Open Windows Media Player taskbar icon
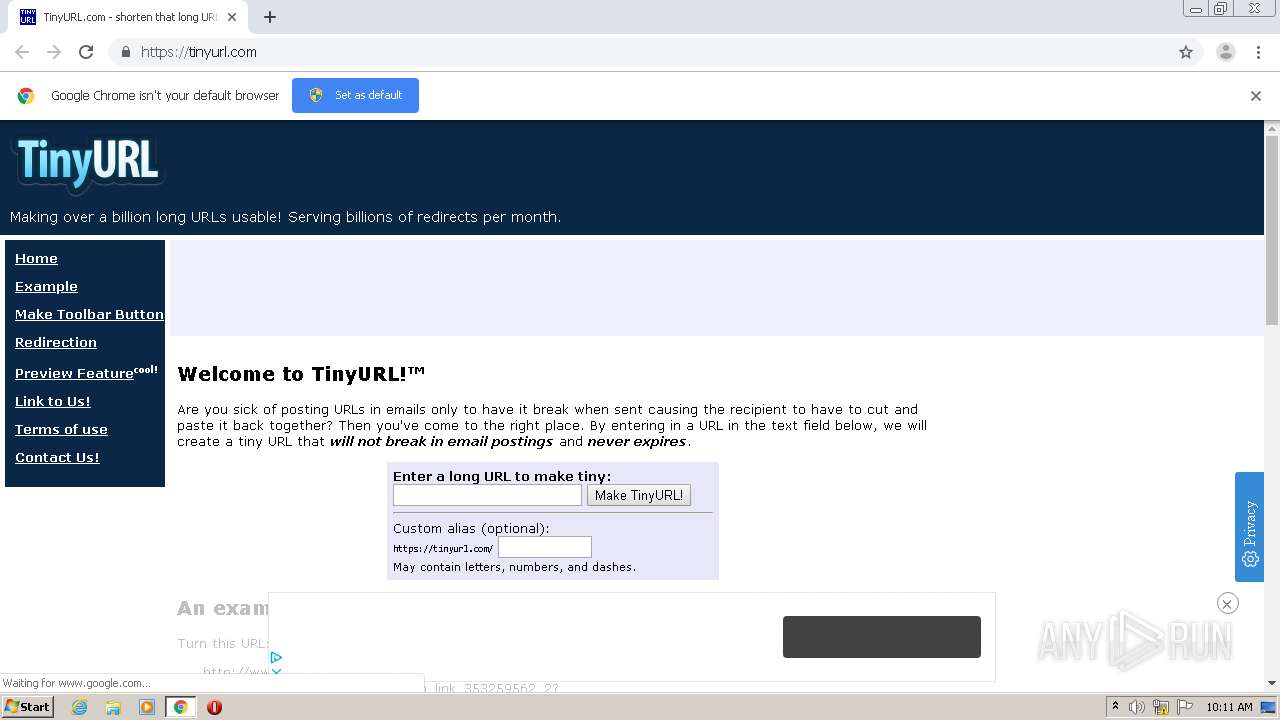This screenshot has width=1280, height=720. [147, 707]
